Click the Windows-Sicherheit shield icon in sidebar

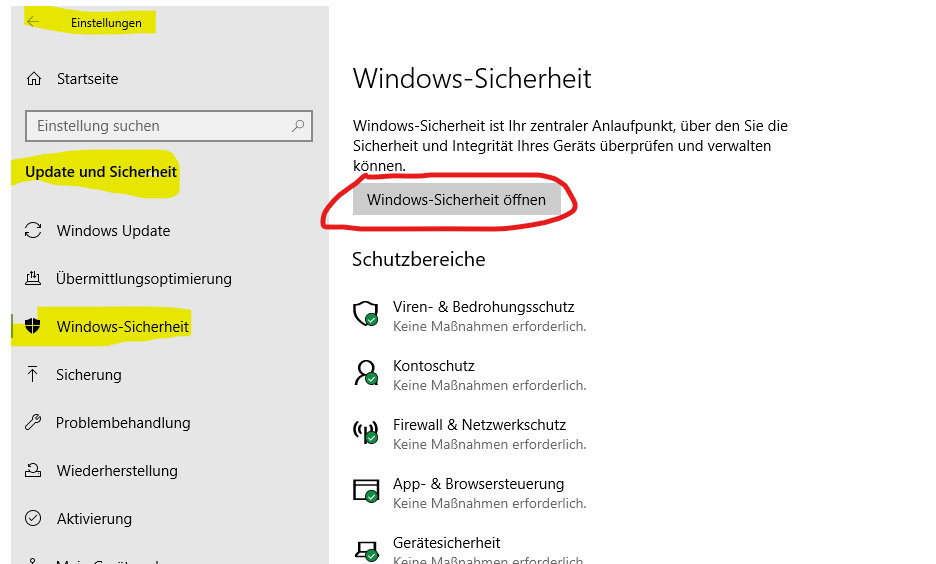point(33,326)
